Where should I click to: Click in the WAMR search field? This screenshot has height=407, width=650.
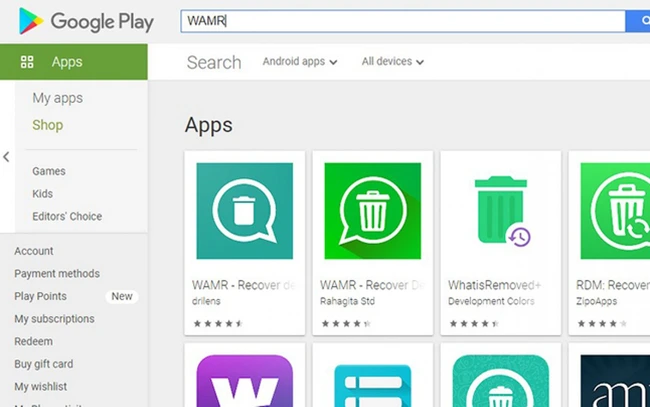coord(403,21)
